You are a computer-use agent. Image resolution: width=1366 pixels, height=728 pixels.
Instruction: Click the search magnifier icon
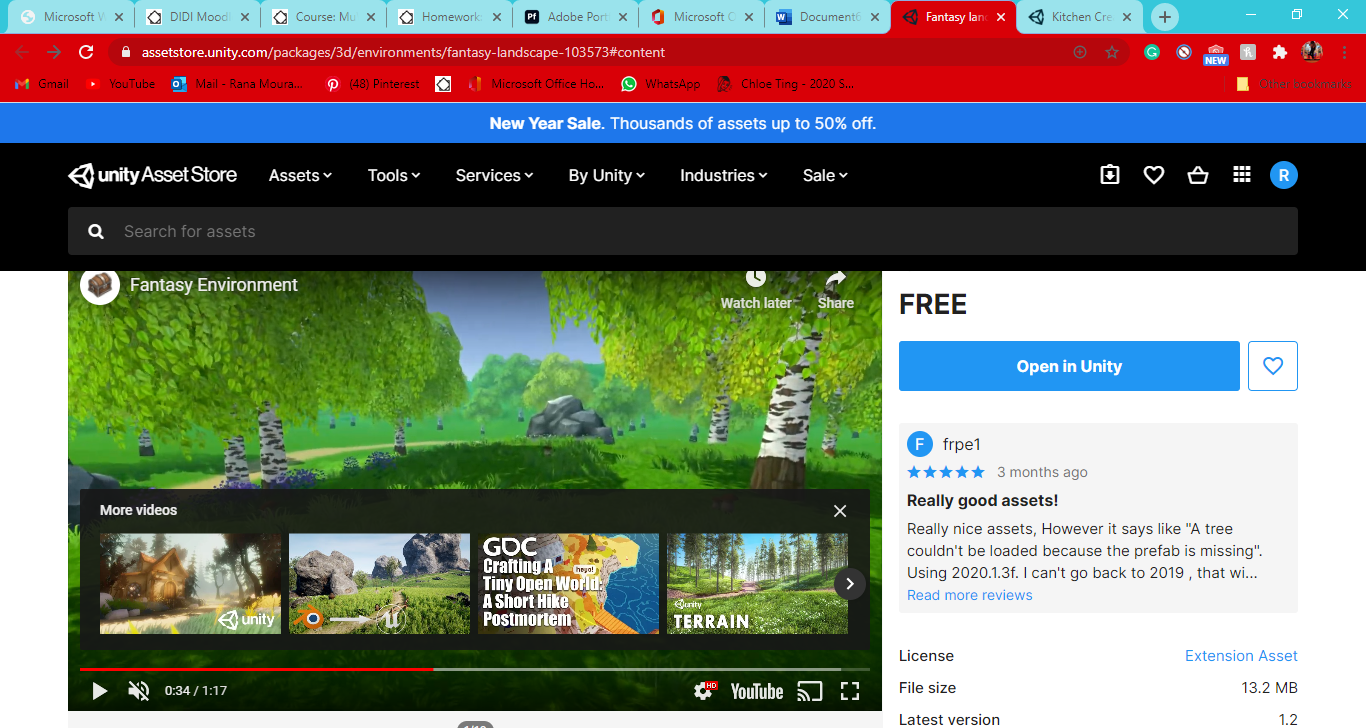[x=96, y=231]
